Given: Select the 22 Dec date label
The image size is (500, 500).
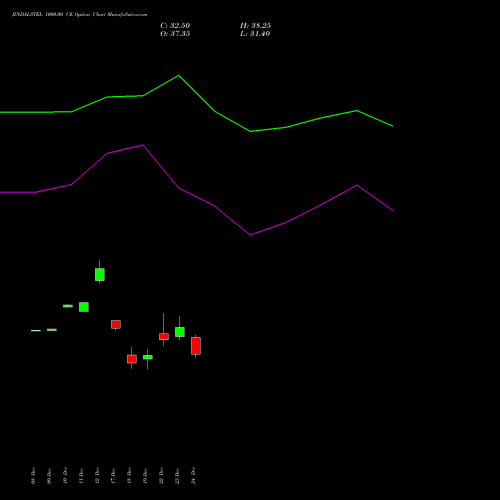Looking at the screenshot, I should pos(161,476).
